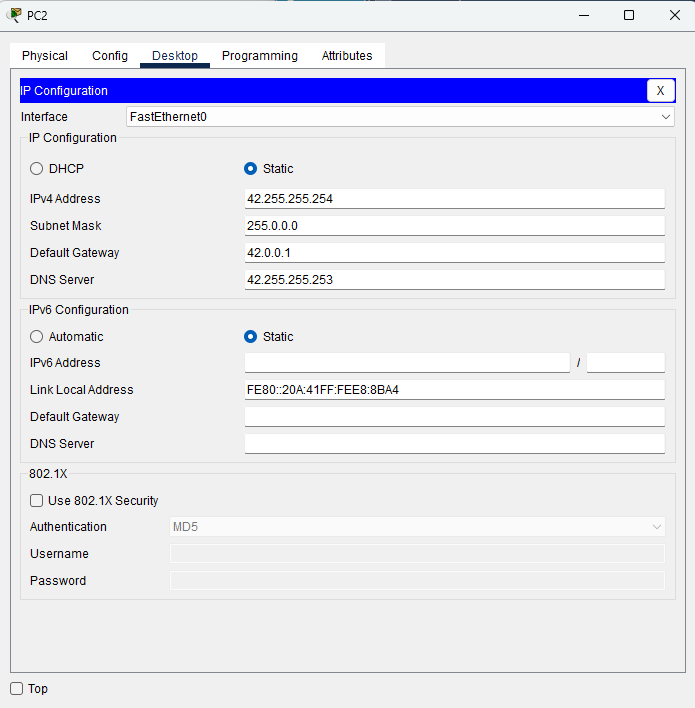Open the Authentication MD5 dropdown
The height and width of the screenshot is (708, 695).
click(417, 527)
